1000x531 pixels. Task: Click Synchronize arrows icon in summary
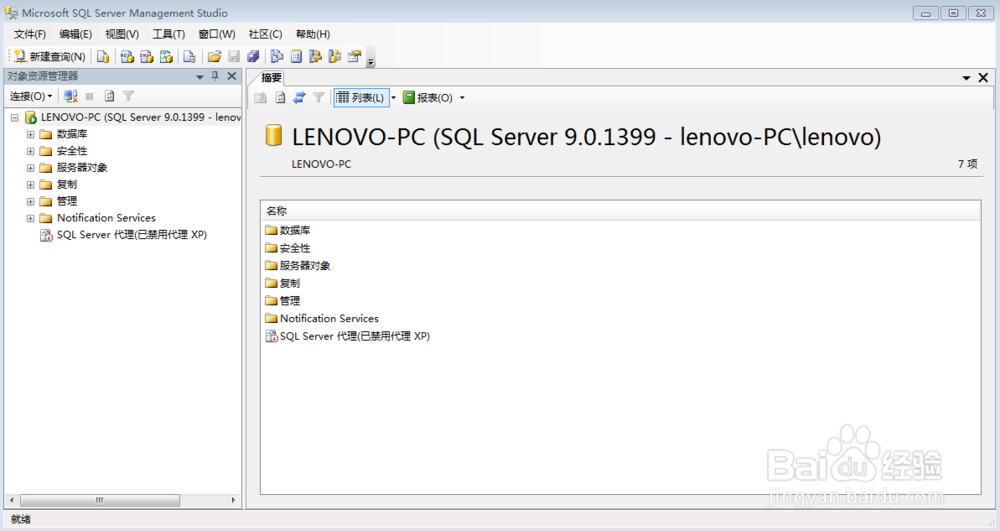coord(299,98)
